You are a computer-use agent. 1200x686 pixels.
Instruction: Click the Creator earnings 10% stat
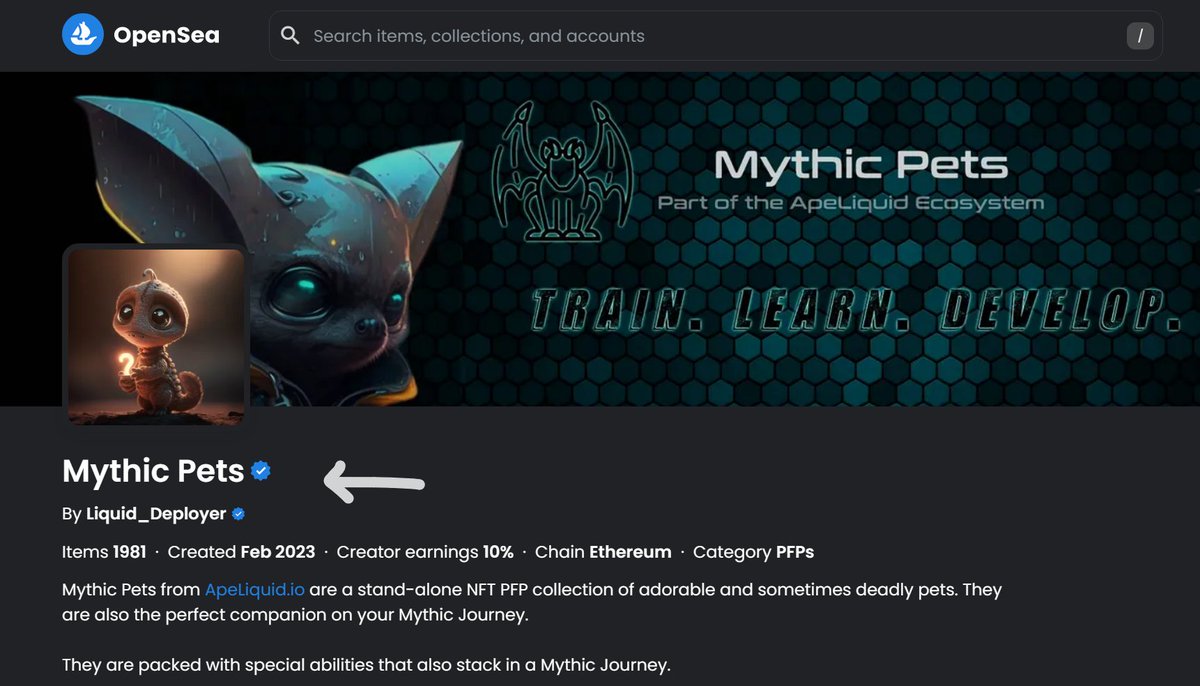point(425,552)
